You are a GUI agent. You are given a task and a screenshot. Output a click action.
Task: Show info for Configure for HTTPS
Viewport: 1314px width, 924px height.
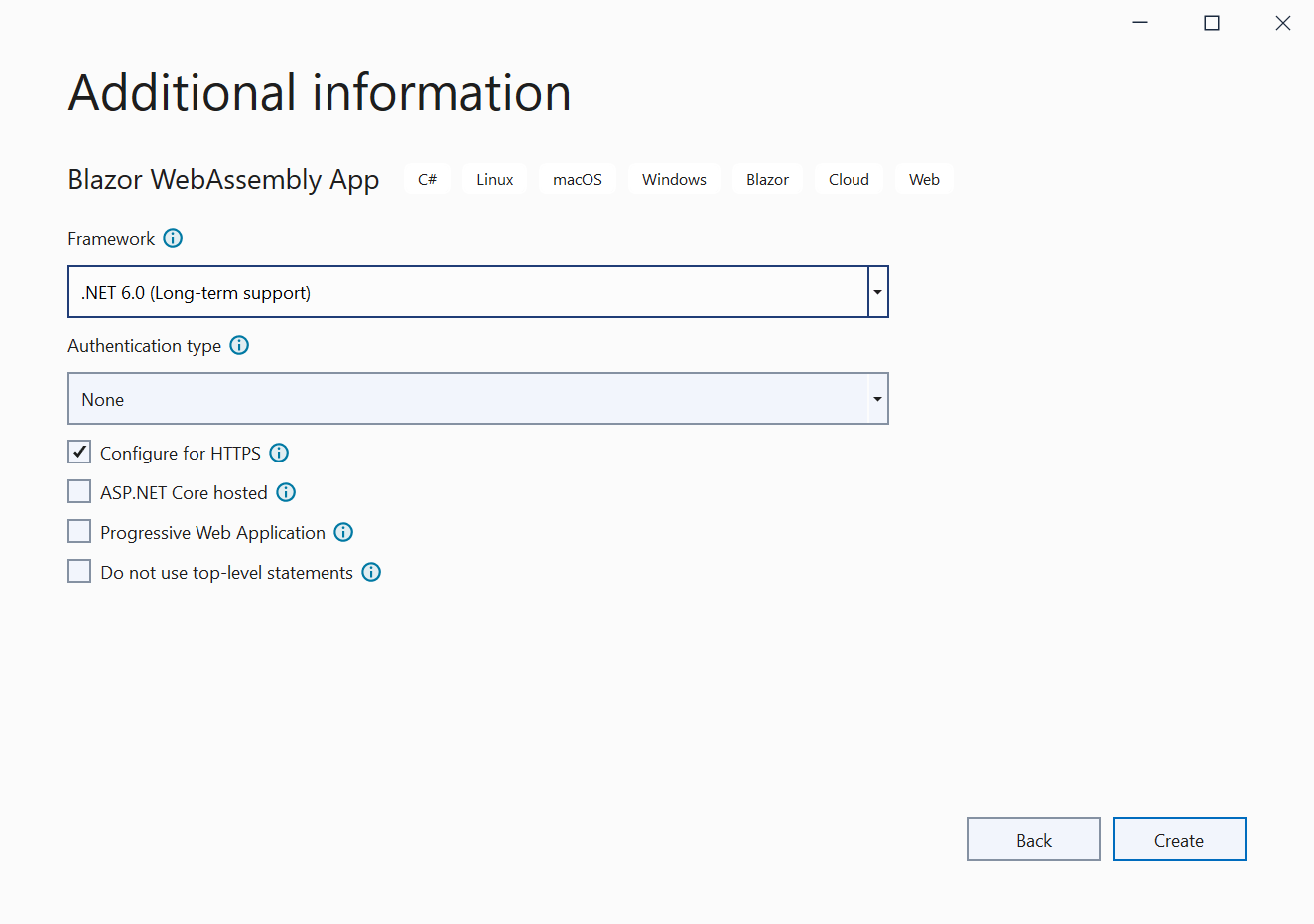(279, 453)
